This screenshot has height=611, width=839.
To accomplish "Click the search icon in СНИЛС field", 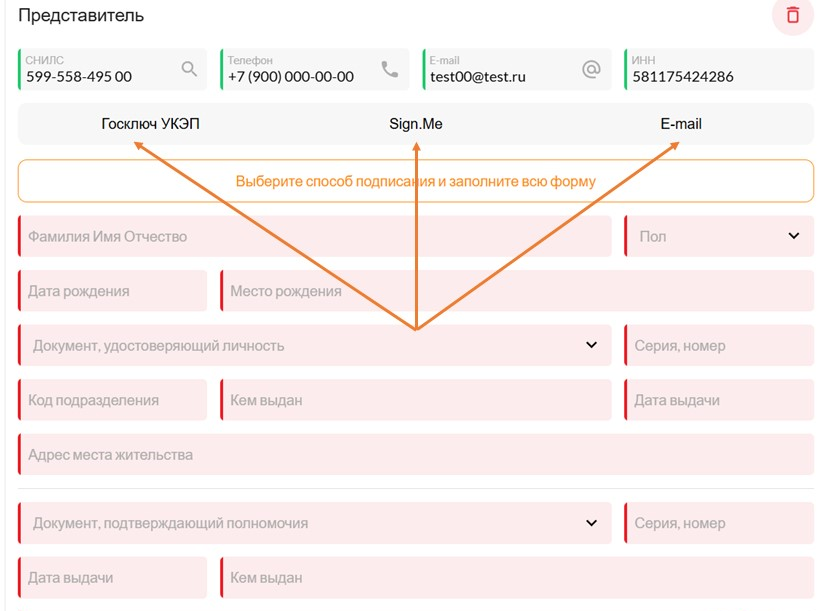I will 189,69.
